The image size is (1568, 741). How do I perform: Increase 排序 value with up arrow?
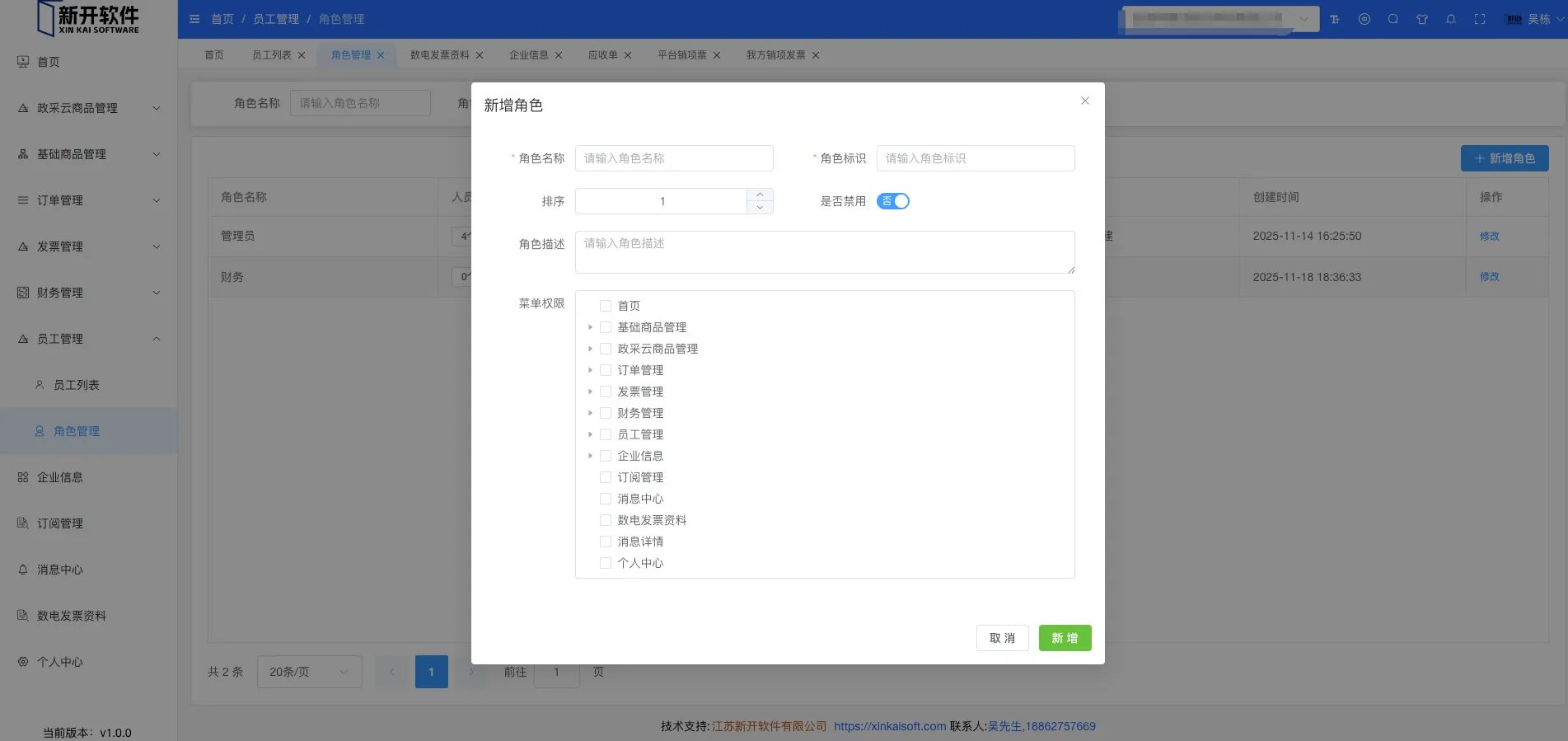pyautogui.click(x=760, y=195)
